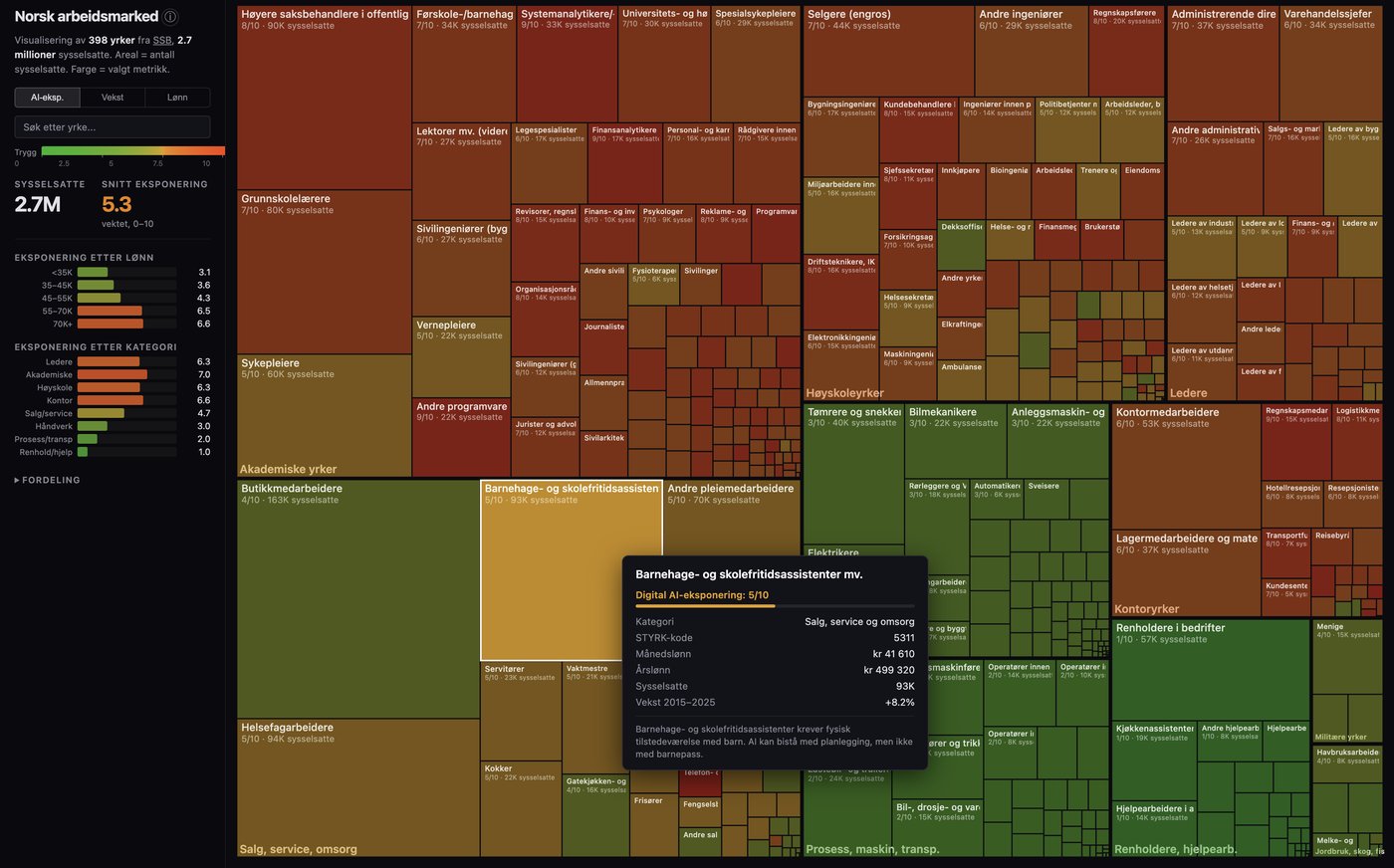
Task: Select the Lagermedarbeidere og materialforvaltere tile
Action: pos(1186,573)
